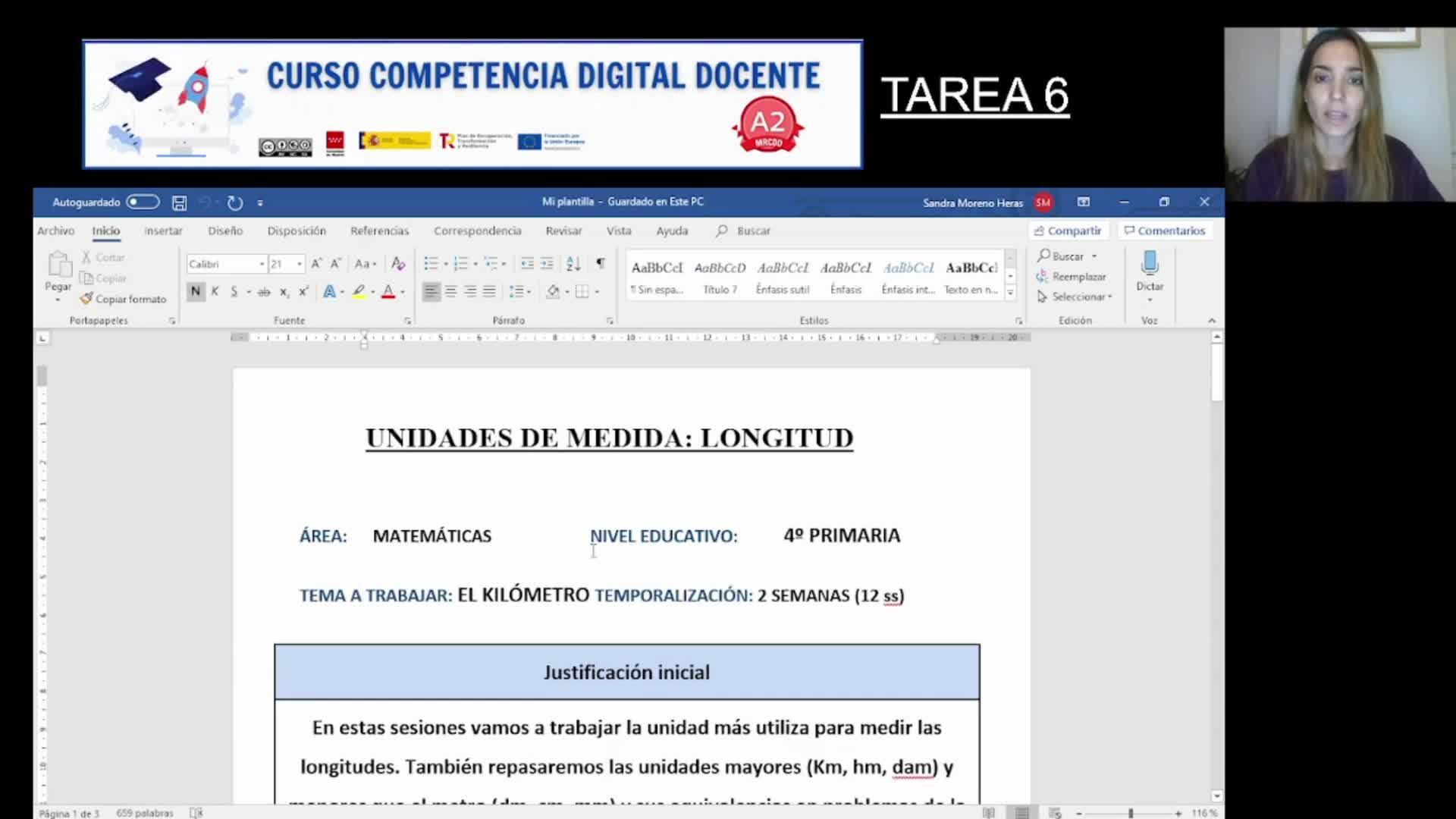
Task: Click the Save disk icon in title bar
Action: click(x=179, y=202)
